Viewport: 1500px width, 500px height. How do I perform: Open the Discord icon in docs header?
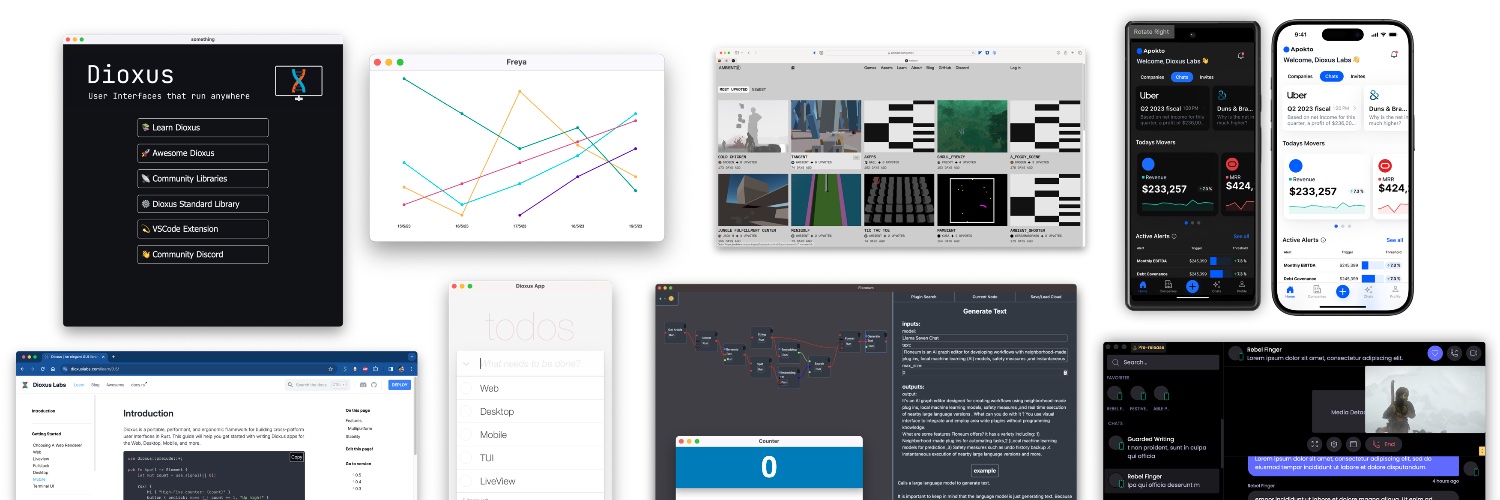[363, 385]
